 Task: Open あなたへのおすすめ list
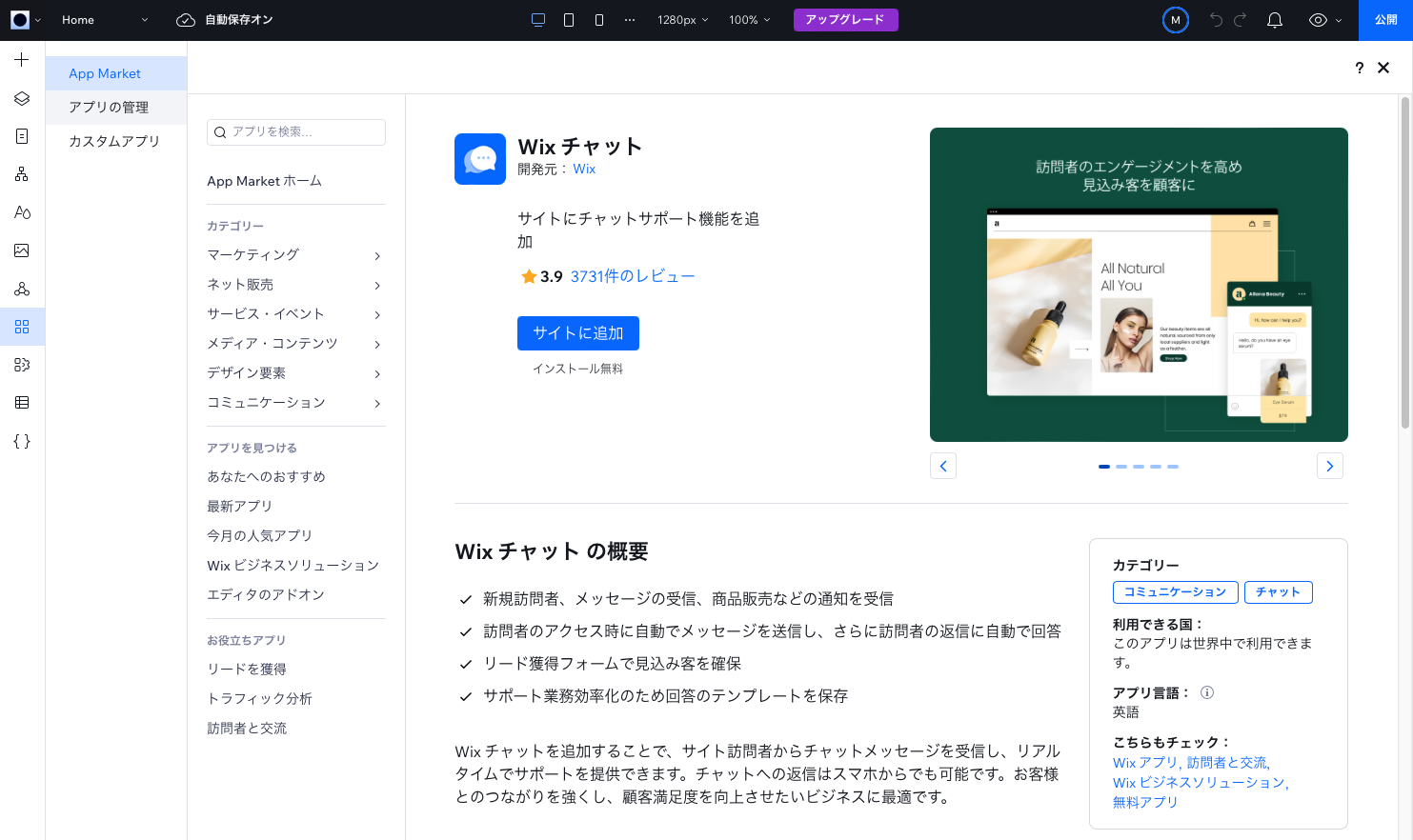(x=266, y=476)
